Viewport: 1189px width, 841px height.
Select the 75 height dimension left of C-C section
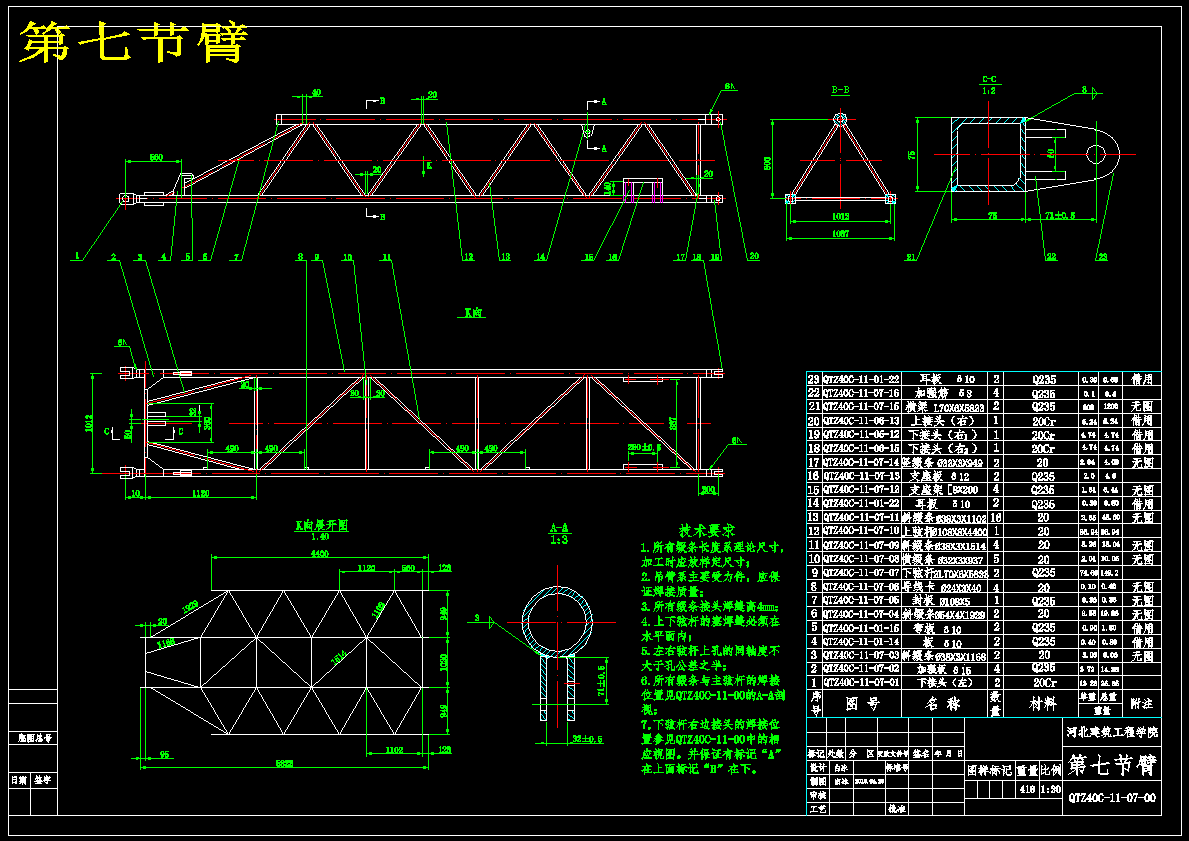tap(912, 154)
